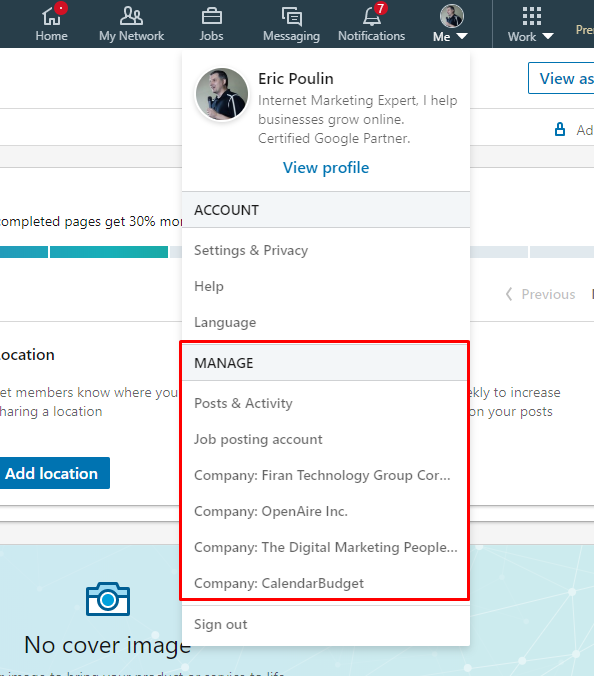Manage Company: Firan Technology Group
The image size is (594, 676).
point(322,475)
